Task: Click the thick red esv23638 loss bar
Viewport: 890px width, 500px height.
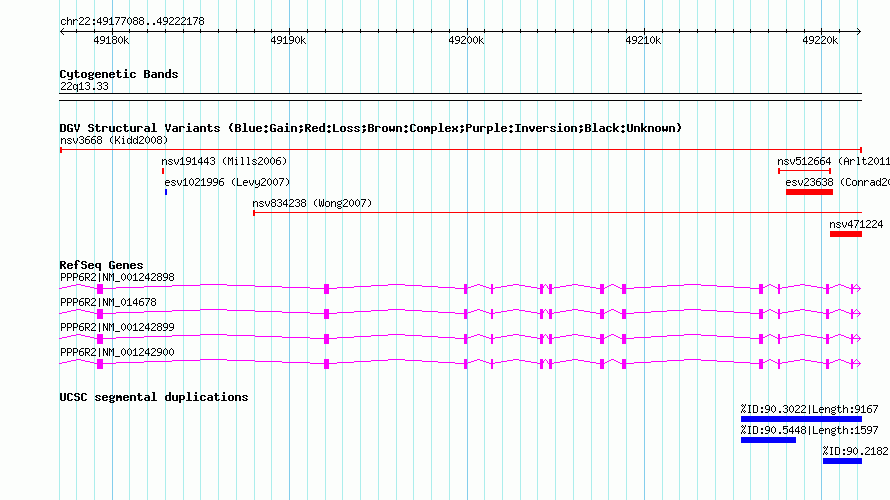Action: 809,192
